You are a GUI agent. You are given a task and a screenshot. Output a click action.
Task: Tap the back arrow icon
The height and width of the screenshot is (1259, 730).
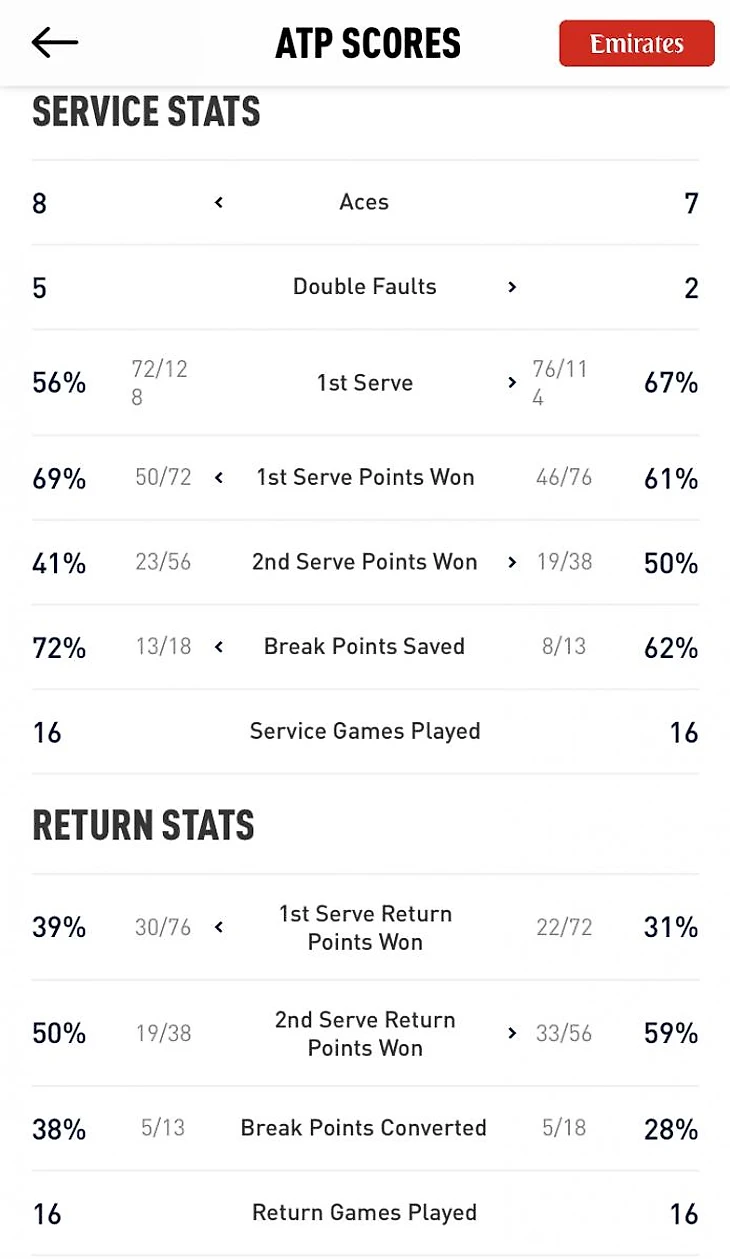[55, 42]
